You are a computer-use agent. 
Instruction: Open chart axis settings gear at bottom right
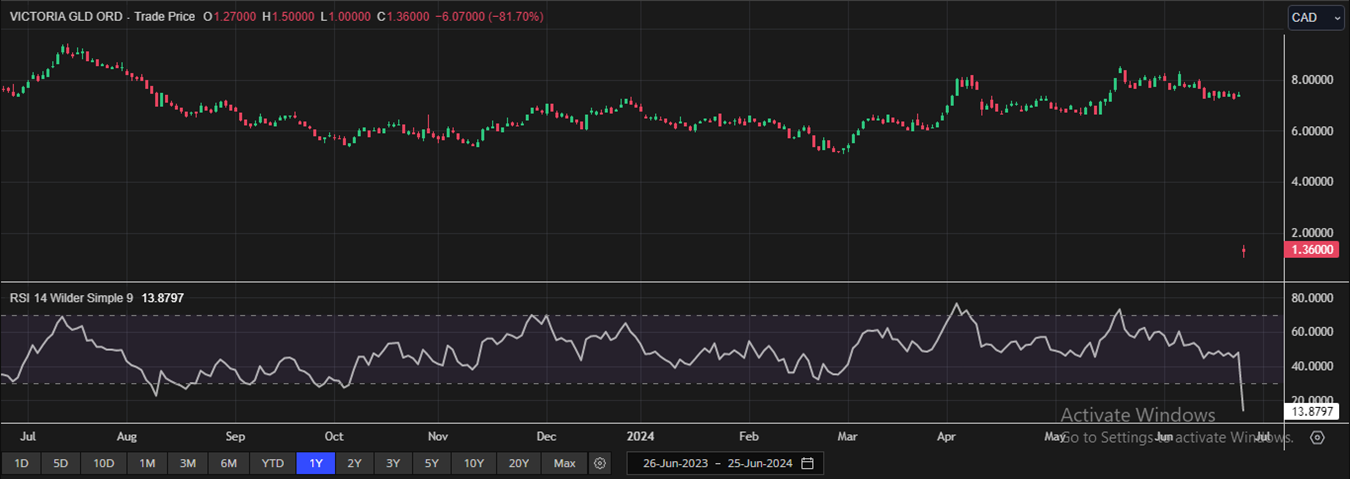(x=1317, y=437)
